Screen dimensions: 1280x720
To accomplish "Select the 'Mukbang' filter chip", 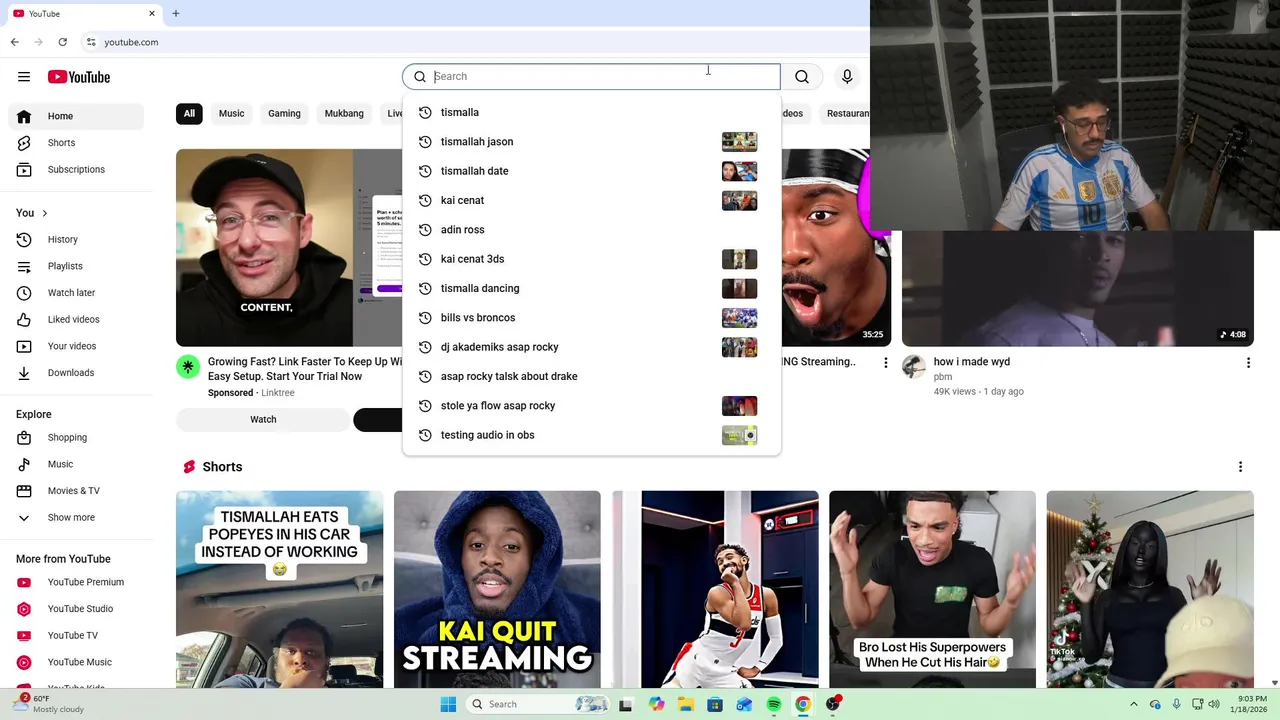I will pyautogui.click(x=344, y=114).
